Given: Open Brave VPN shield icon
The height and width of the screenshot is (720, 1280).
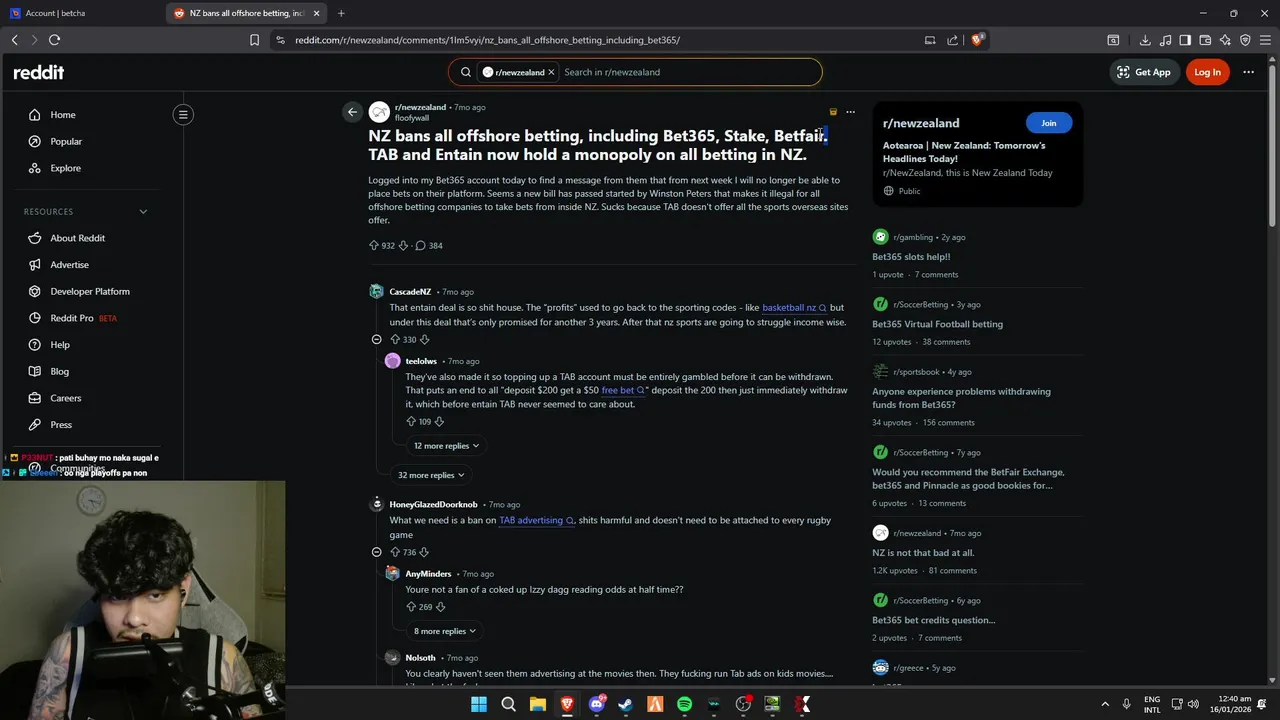Looking at the screenshot, I should click(x=1245, y=40).
